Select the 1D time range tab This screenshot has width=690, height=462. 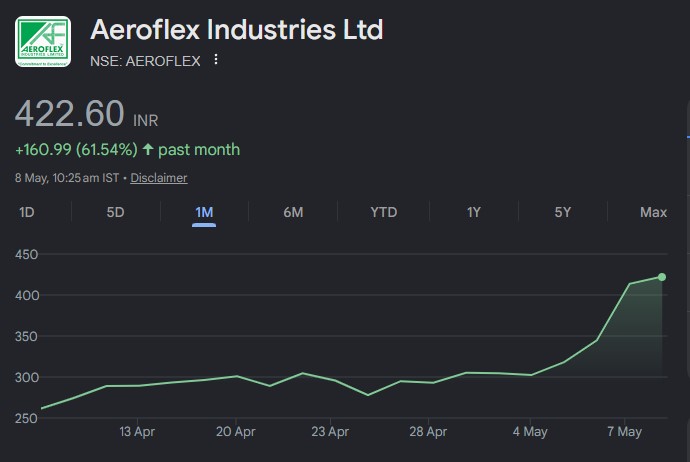tap(27, 213)
